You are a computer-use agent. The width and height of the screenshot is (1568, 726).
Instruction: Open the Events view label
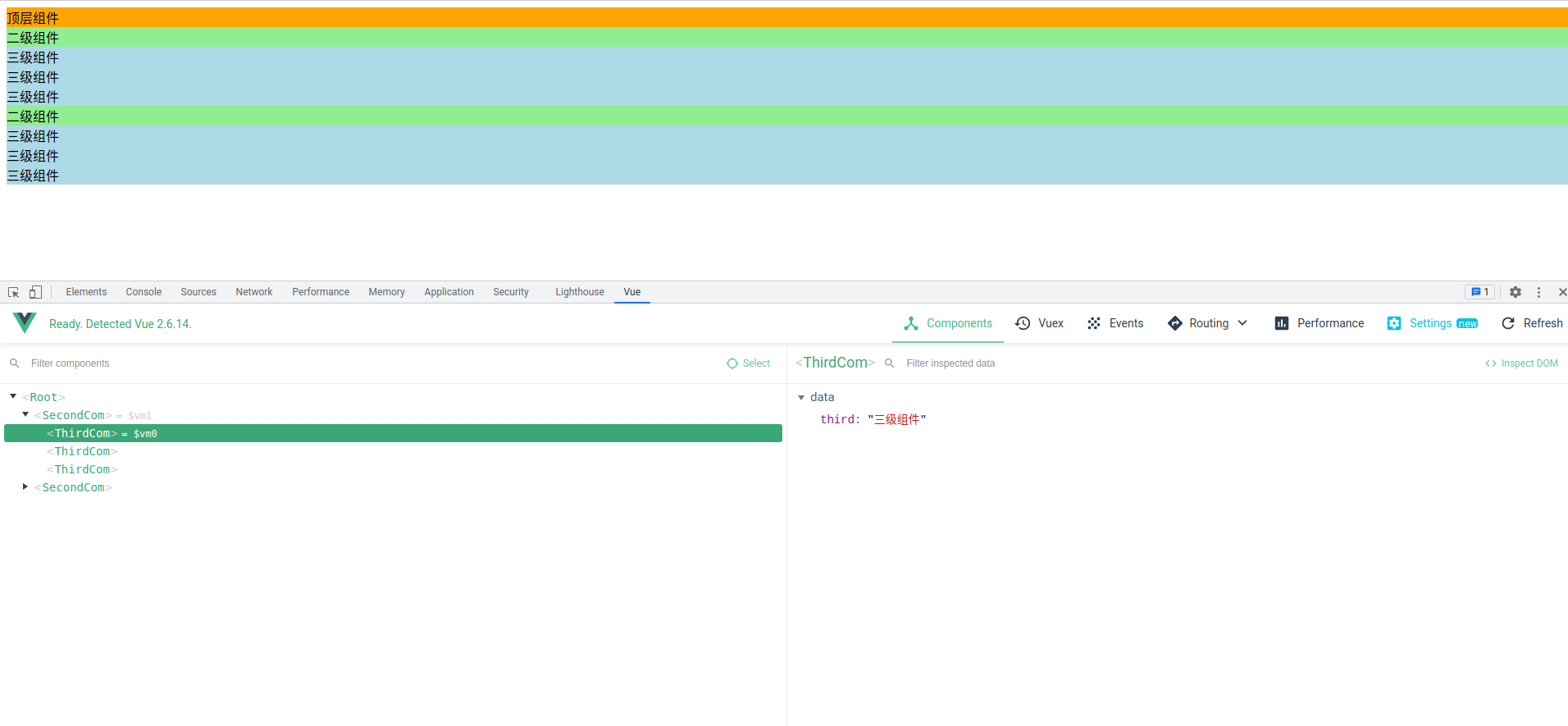pyautogui.click(x=1126, y=323)
